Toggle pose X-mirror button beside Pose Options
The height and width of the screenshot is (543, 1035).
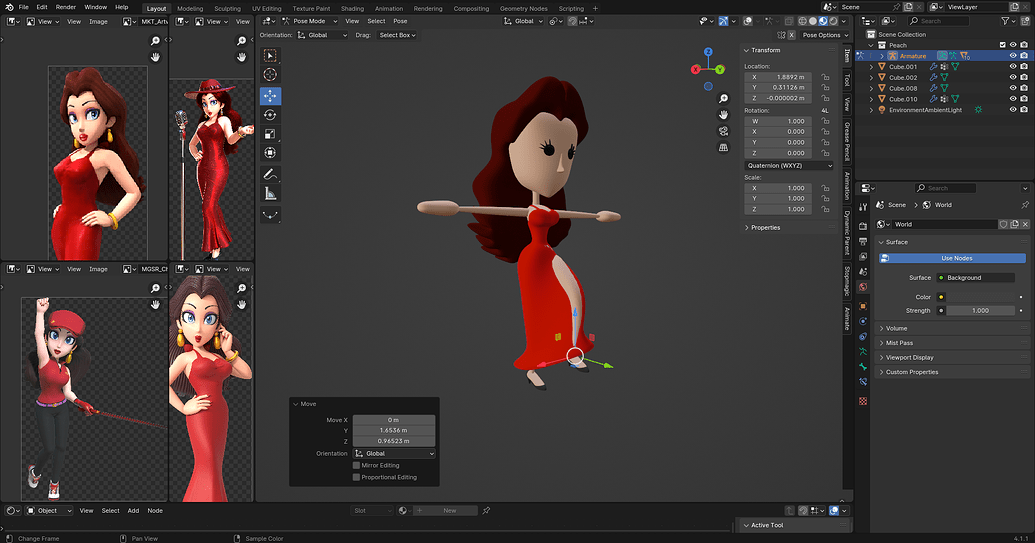click(791, 35)
